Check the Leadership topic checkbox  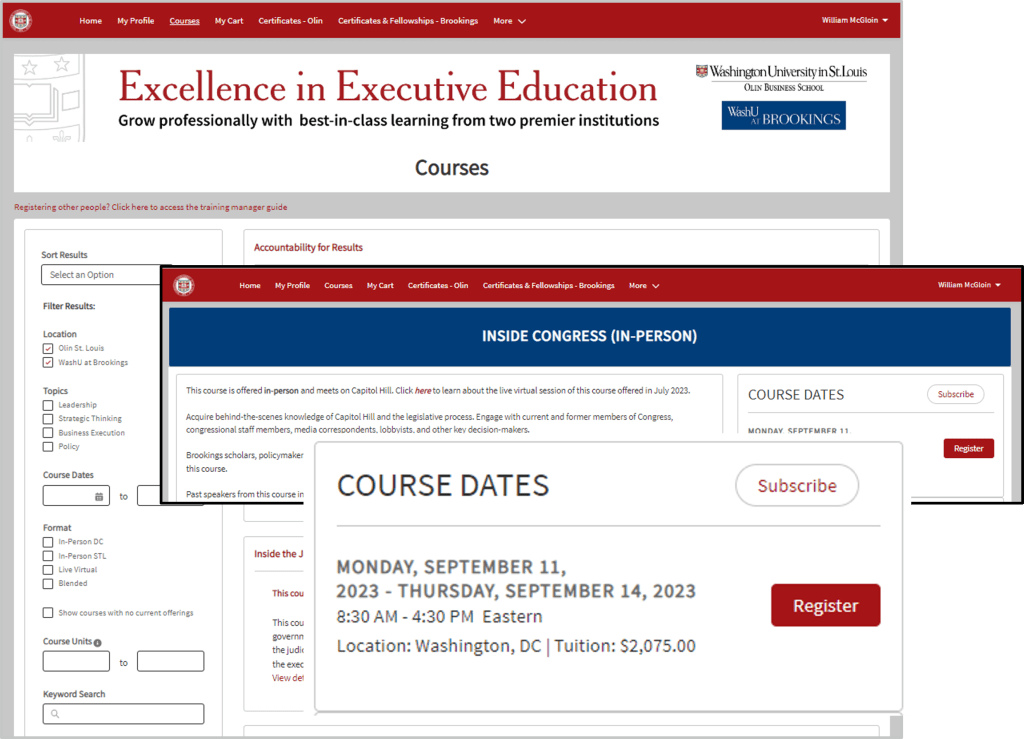coord(48,405)
